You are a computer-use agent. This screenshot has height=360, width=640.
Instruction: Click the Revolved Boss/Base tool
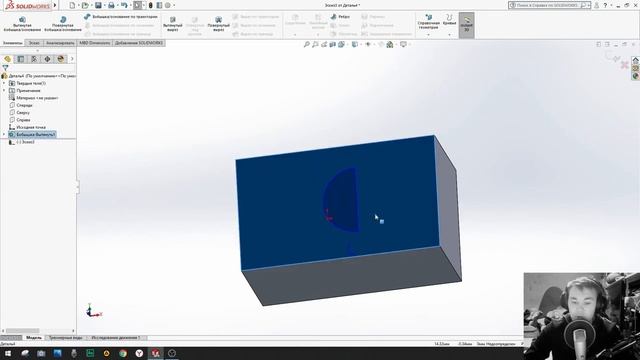[62, 24]
